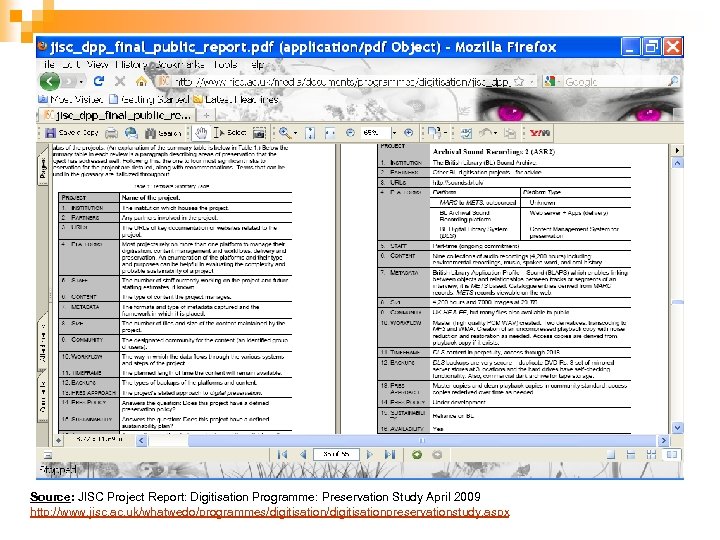Go to the previous PDF page
720x540 pixels.
coord(303,455)
